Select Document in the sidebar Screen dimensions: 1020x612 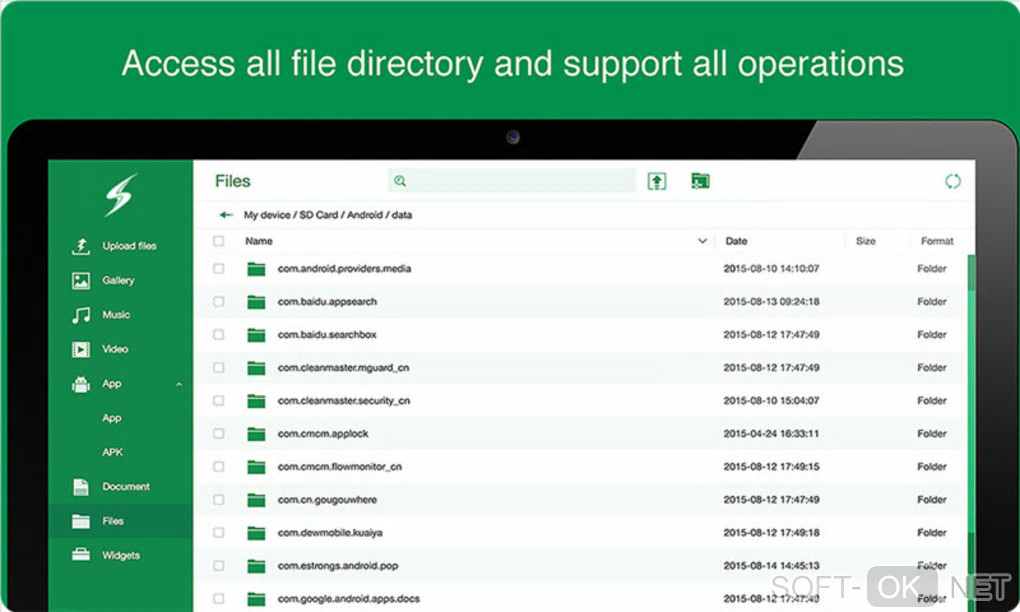click(x=126, y=486)
